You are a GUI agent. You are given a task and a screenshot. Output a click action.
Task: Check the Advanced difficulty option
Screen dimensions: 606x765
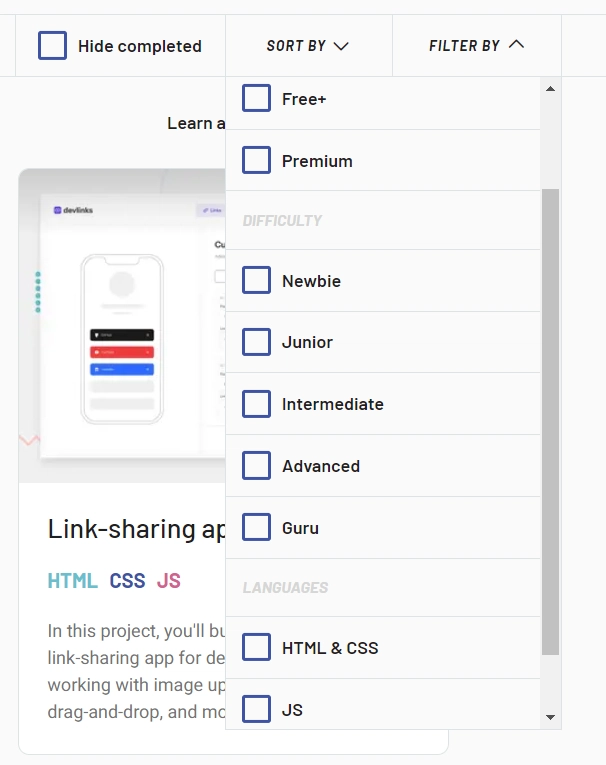pos(256,465)
